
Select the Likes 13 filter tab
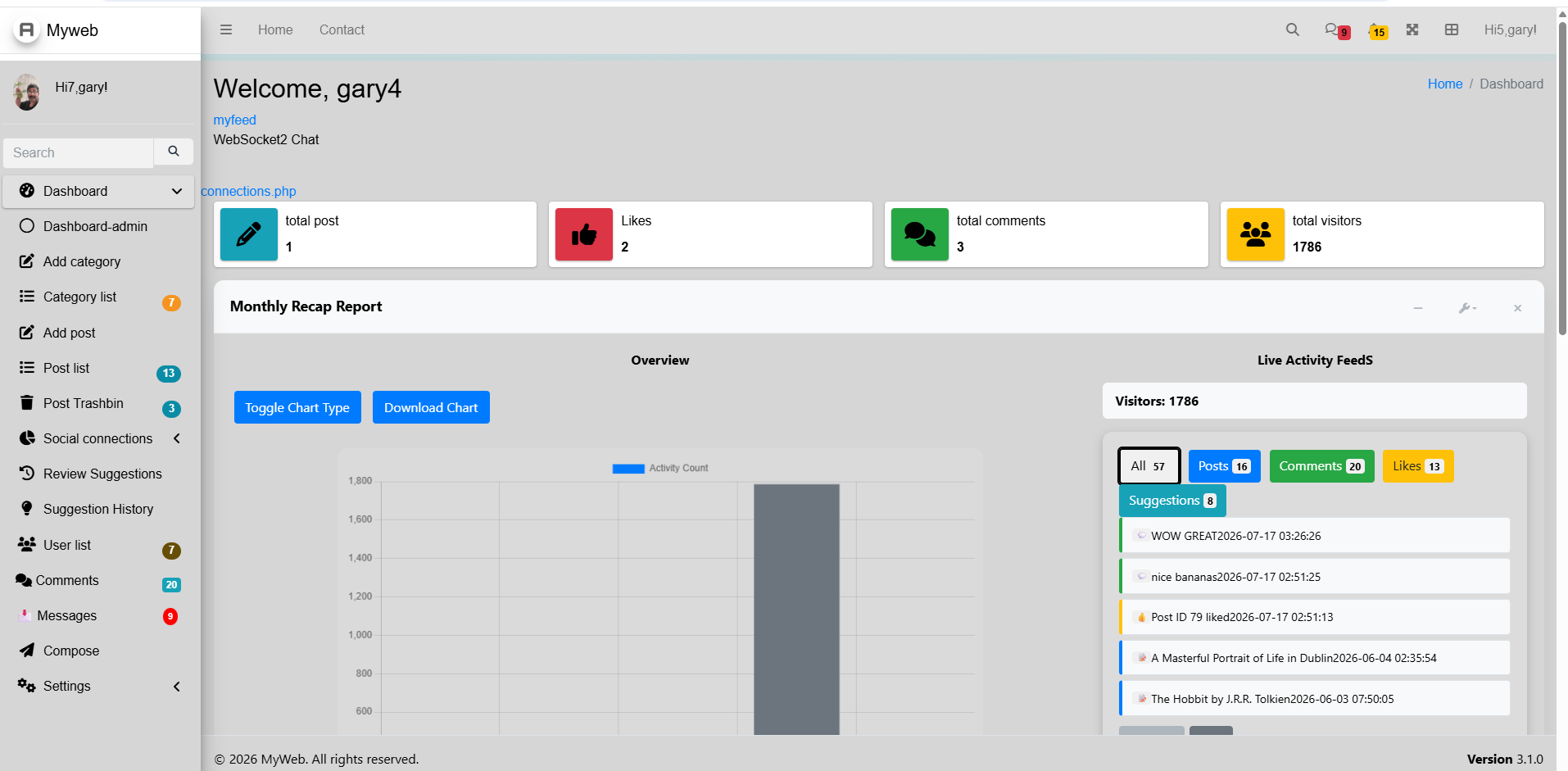pyautogui.click(x=1417, y=466)
